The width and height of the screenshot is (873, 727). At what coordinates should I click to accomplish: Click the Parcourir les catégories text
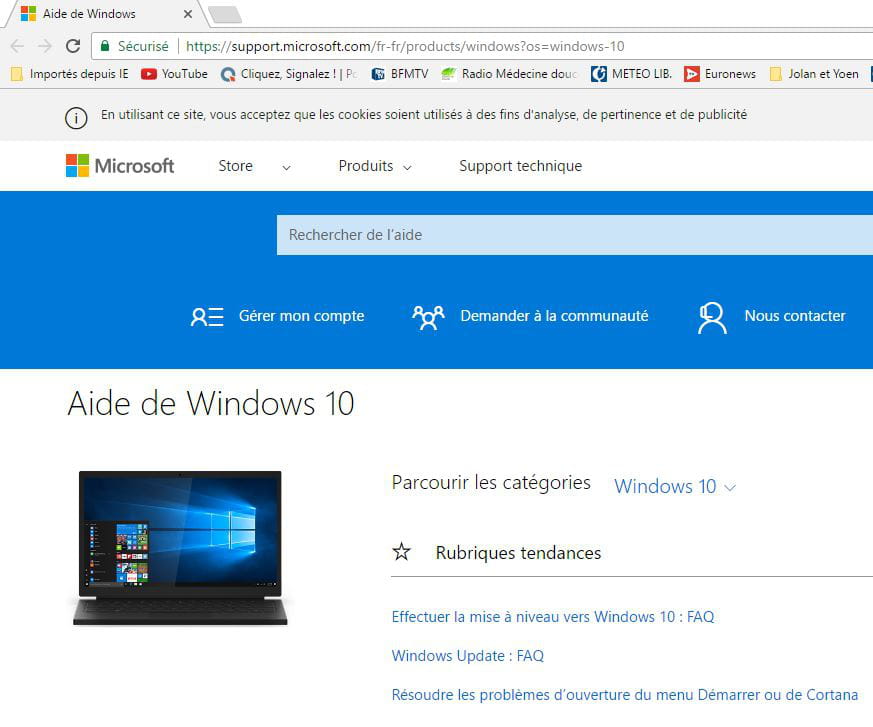tap(491, 483)
